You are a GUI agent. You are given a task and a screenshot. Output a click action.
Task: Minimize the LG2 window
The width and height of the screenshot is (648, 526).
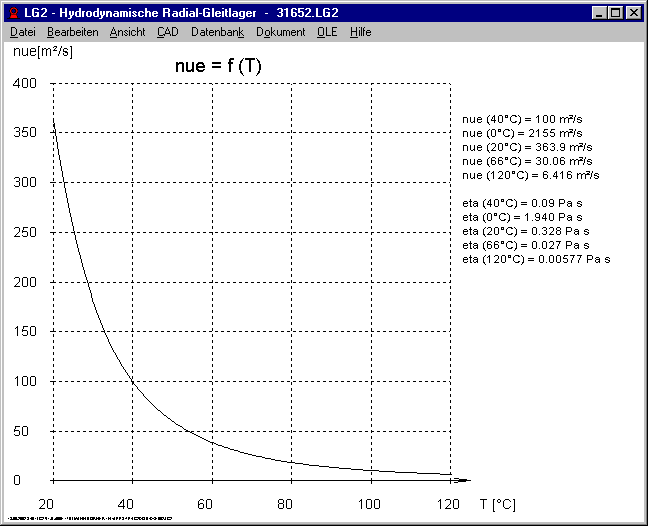599,13
